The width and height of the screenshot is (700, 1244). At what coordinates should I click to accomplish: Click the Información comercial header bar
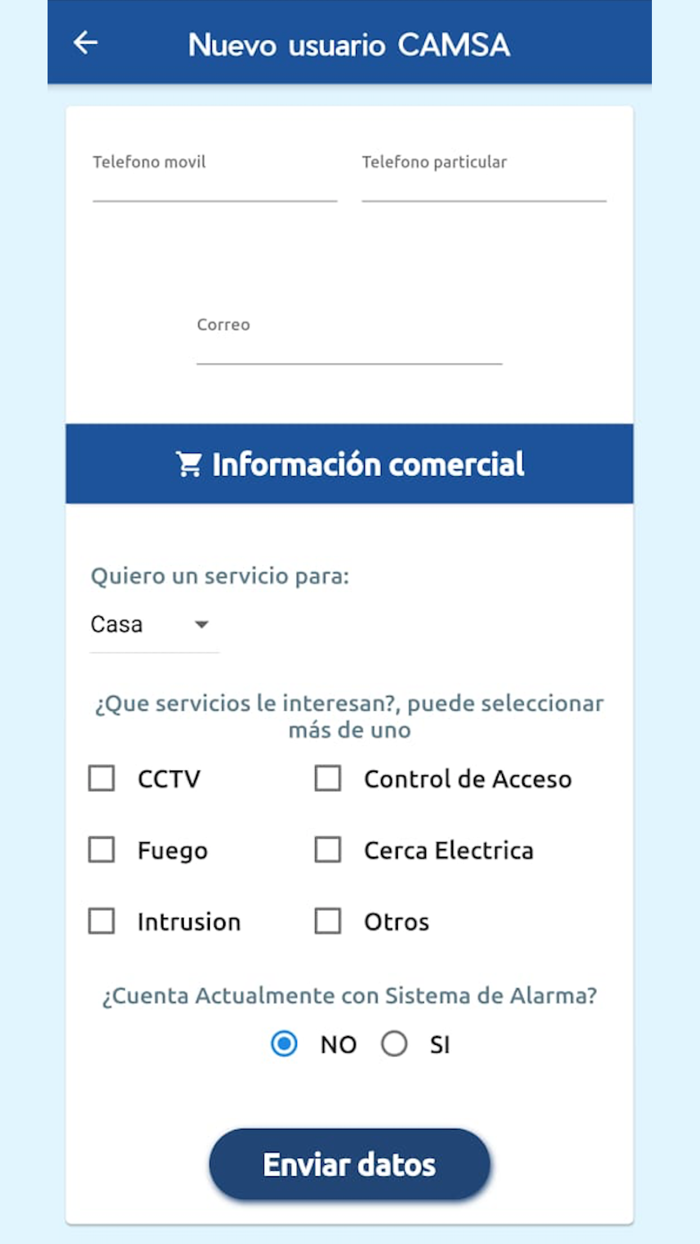[350, 463]
